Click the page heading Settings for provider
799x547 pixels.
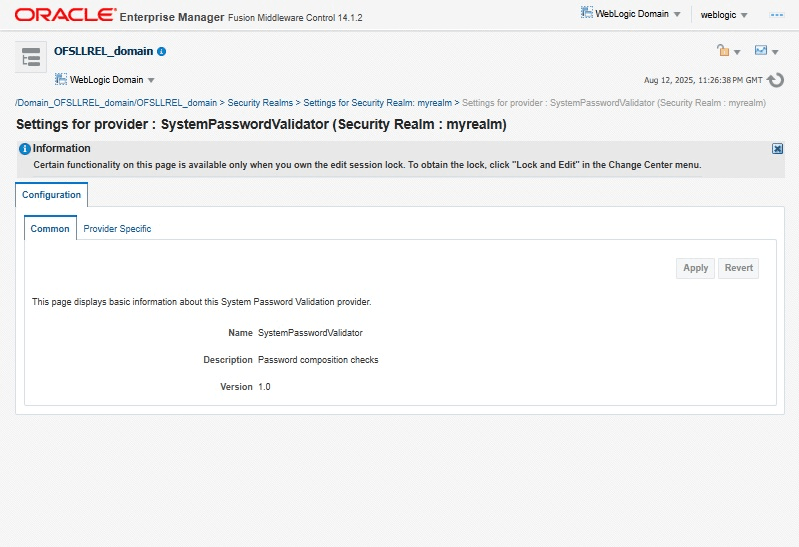tap(261, 124)
